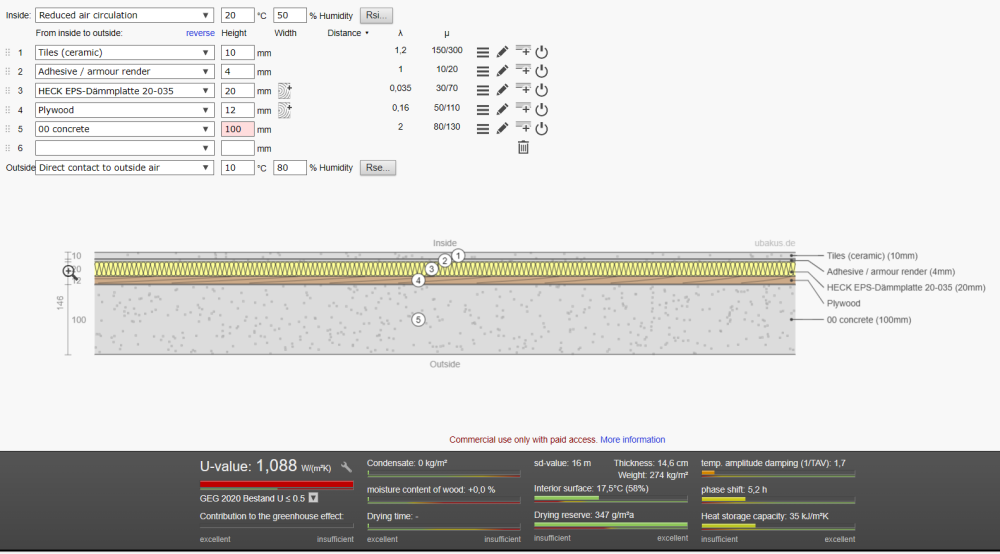This screenshot has width=1000, height=554.
Task: Insert a new layer after Tiles (ceramic)
Action: (x=522, y=51)
